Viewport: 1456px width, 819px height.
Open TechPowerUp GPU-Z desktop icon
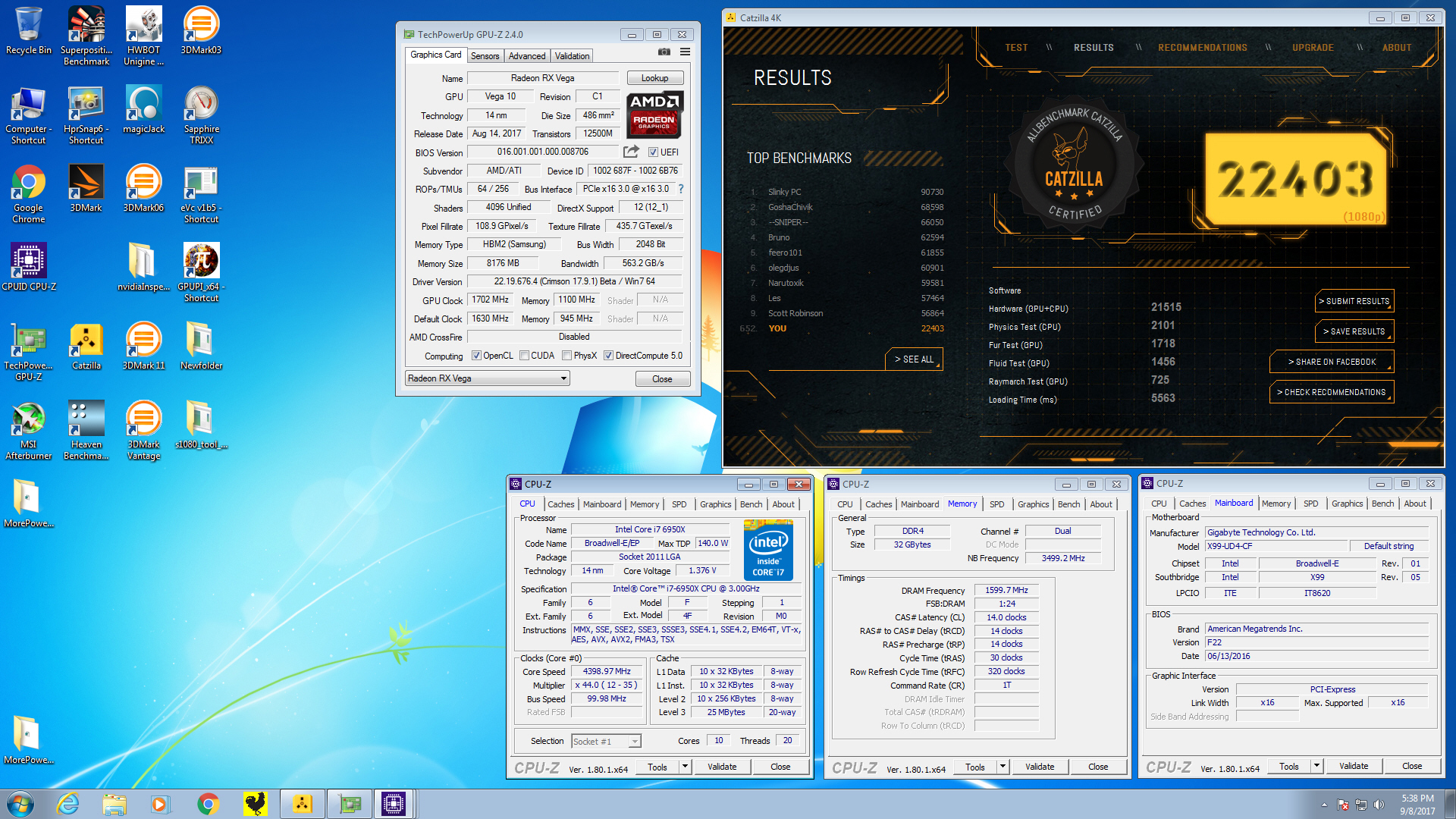point(29,352)
